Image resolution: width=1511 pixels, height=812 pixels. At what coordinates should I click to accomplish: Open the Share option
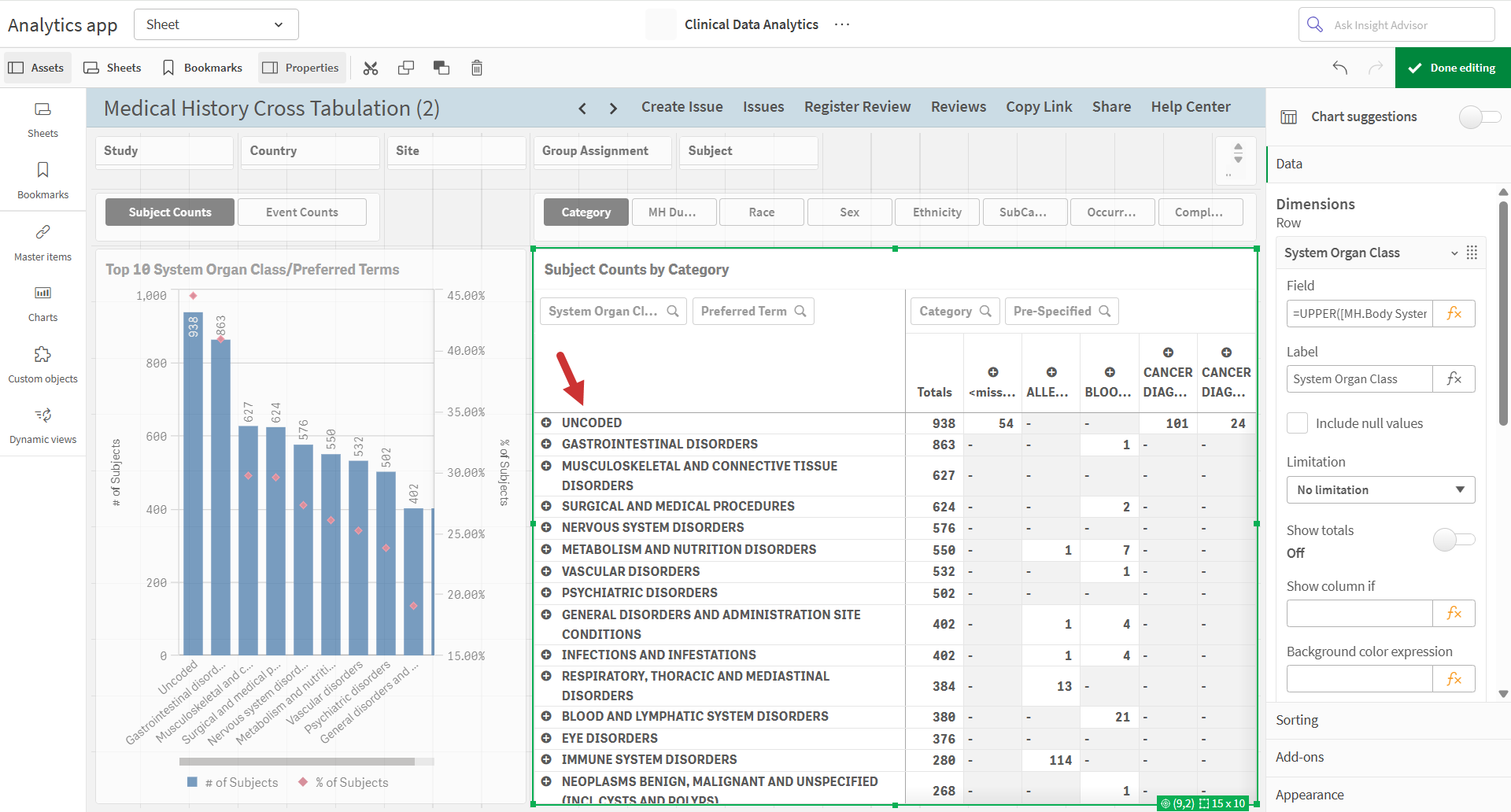click(x=1111, y=107)
